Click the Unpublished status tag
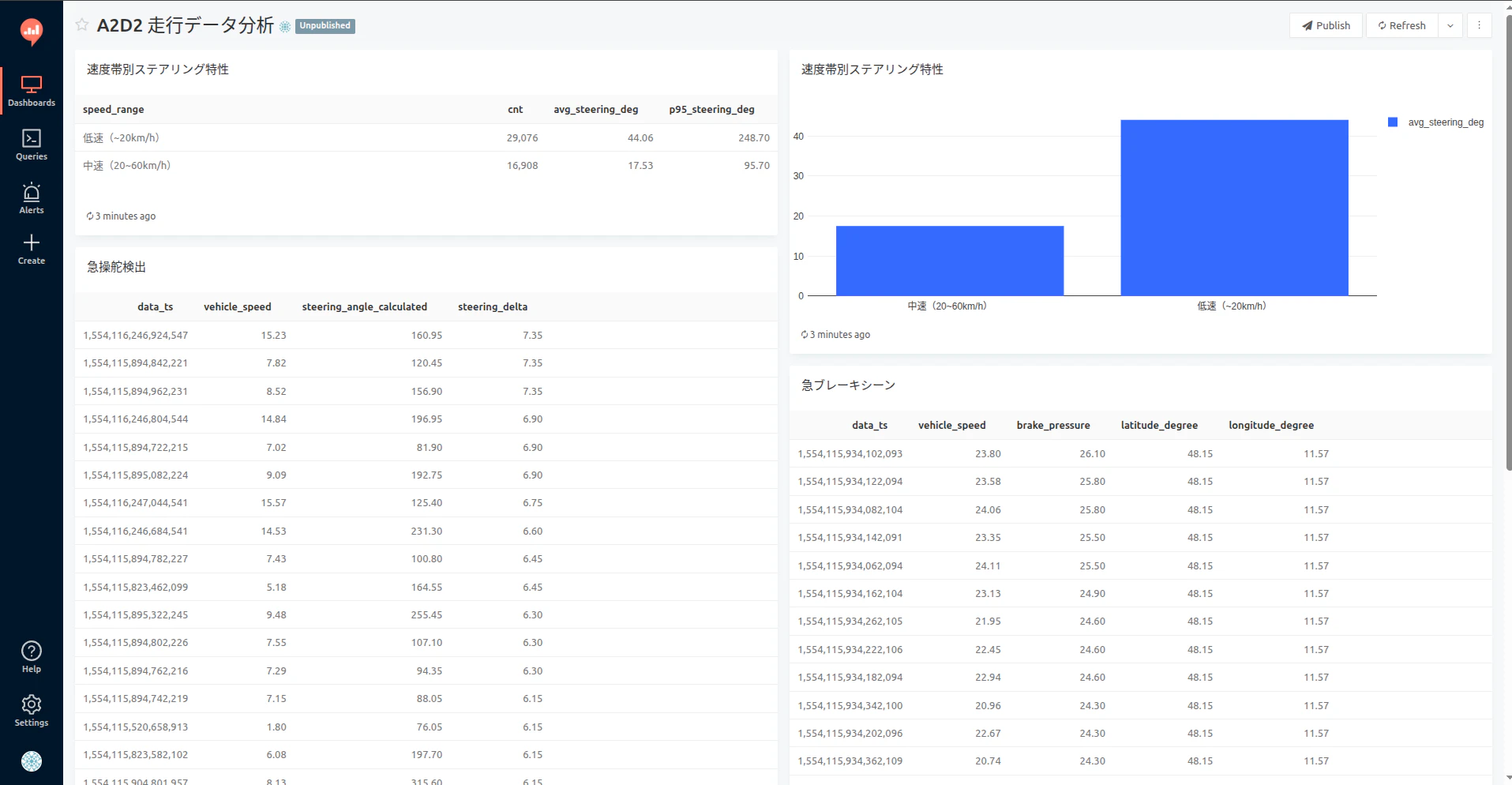Image resolution: width=1512 pixels, height=785 pixels. [325, 26]
